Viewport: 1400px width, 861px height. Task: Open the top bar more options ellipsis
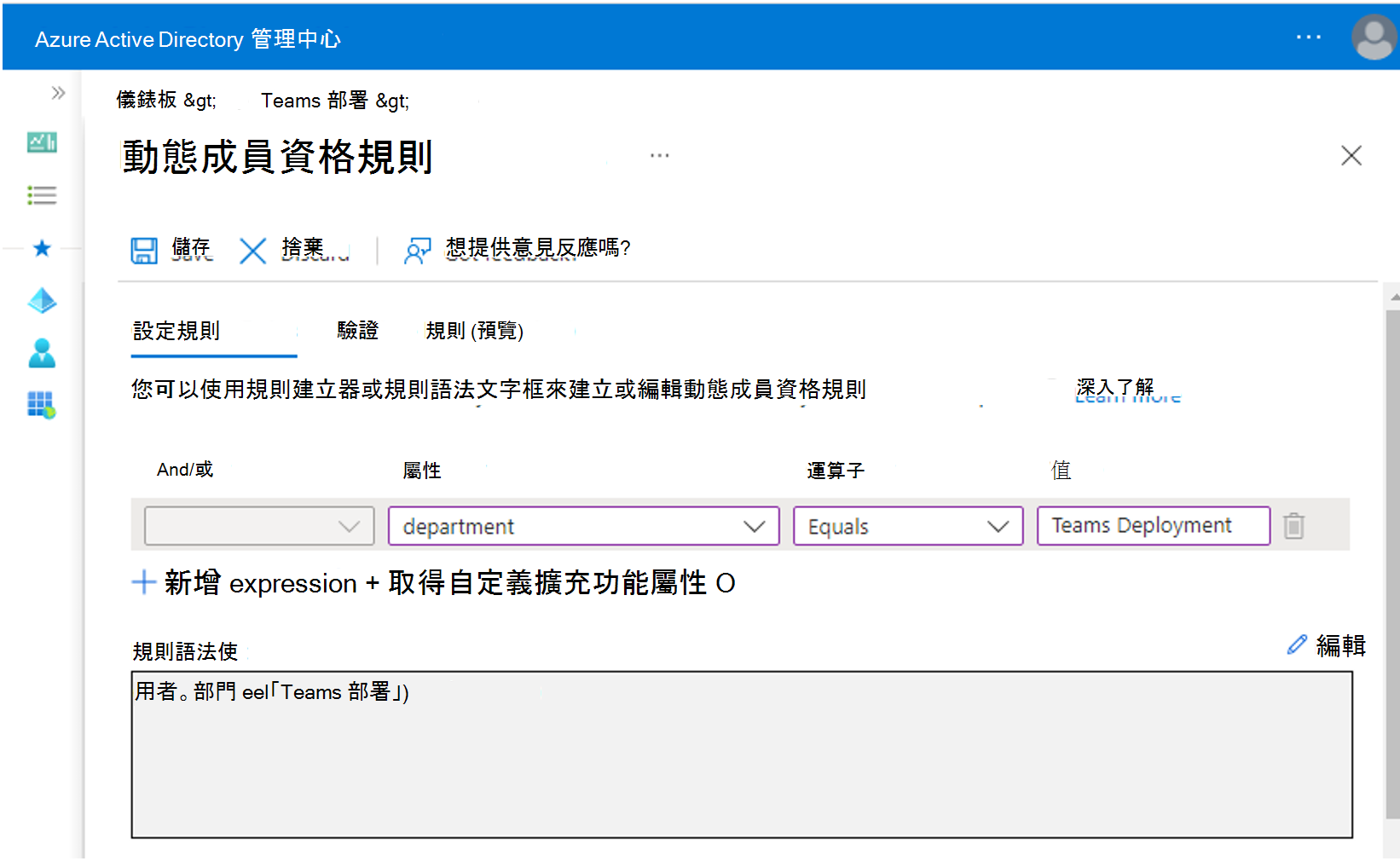[1308, 37]
